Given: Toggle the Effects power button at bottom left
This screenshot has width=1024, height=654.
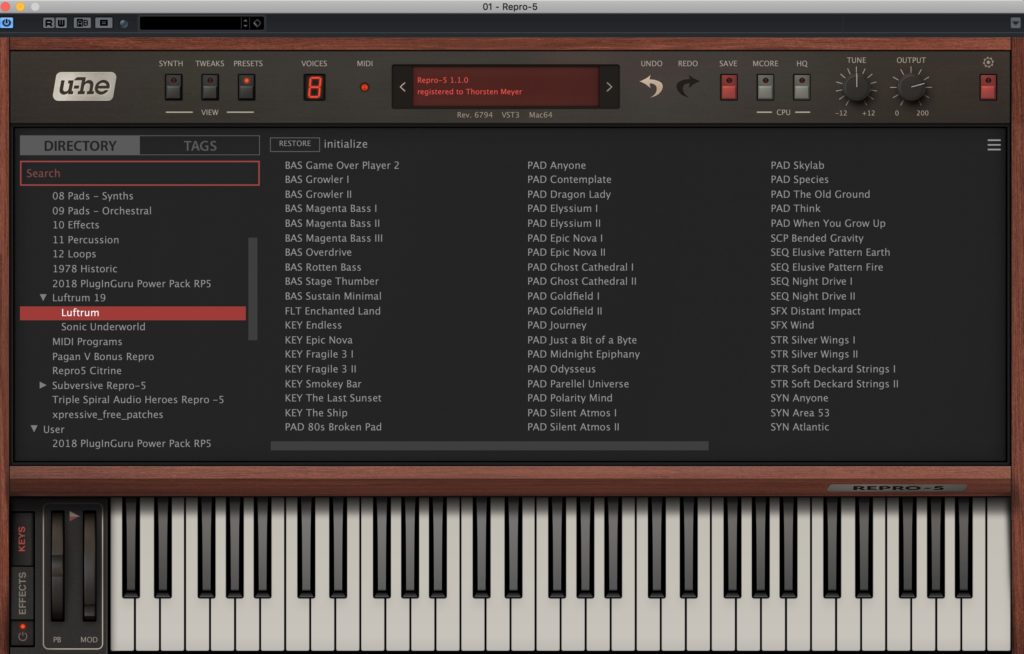Looking at the screenshot, I should [x=22, y=632].
